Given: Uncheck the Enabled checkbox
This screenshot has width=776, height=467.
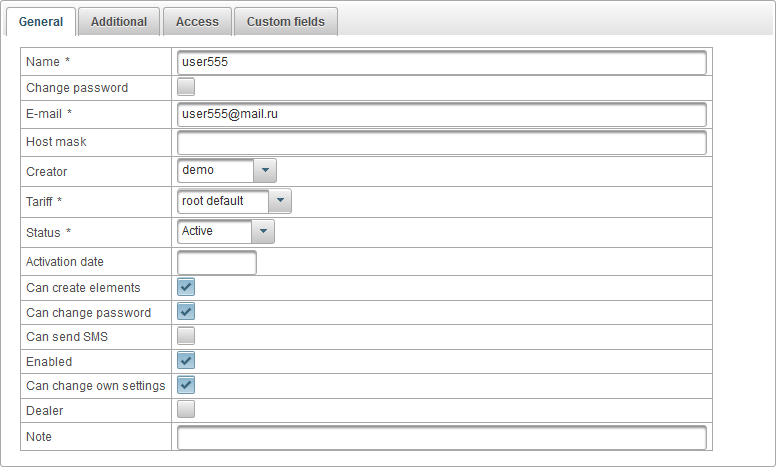Looking at the screenshot, I should 186,361.
